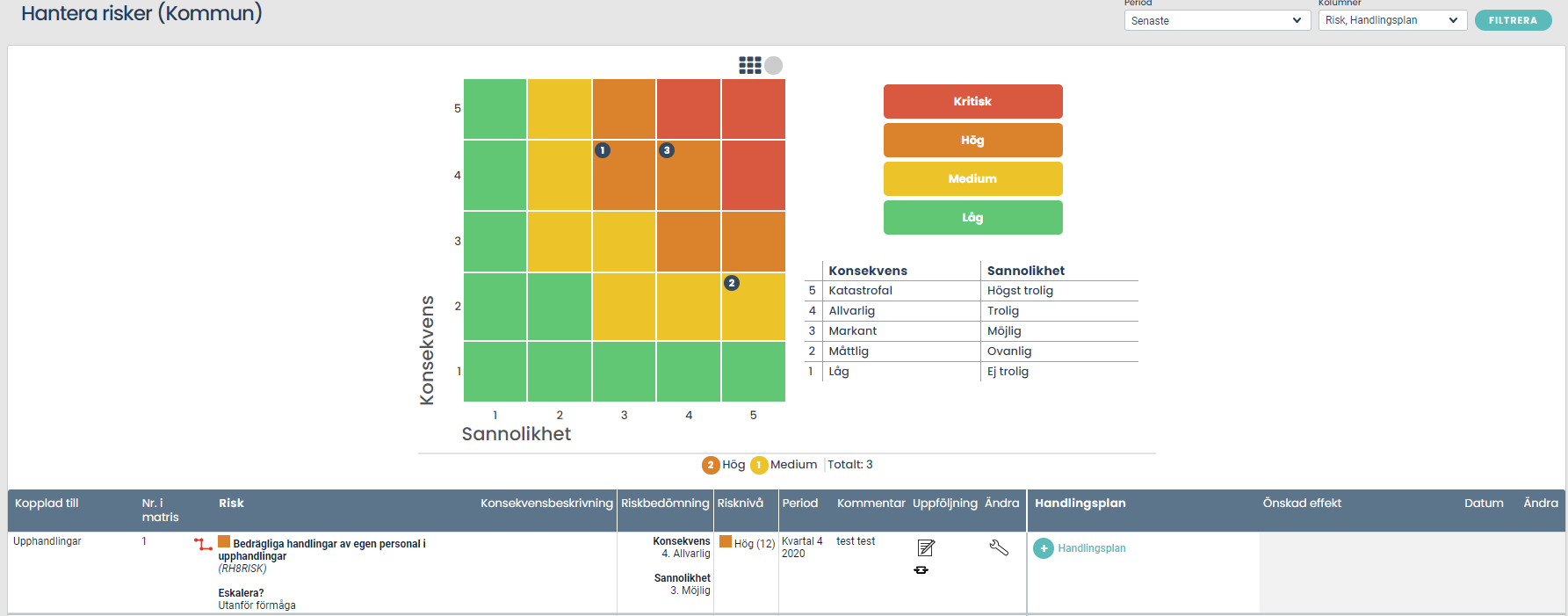Switch to the matrix grid view icon
The width and height of the screenshot is (1568, 616).
749,65
